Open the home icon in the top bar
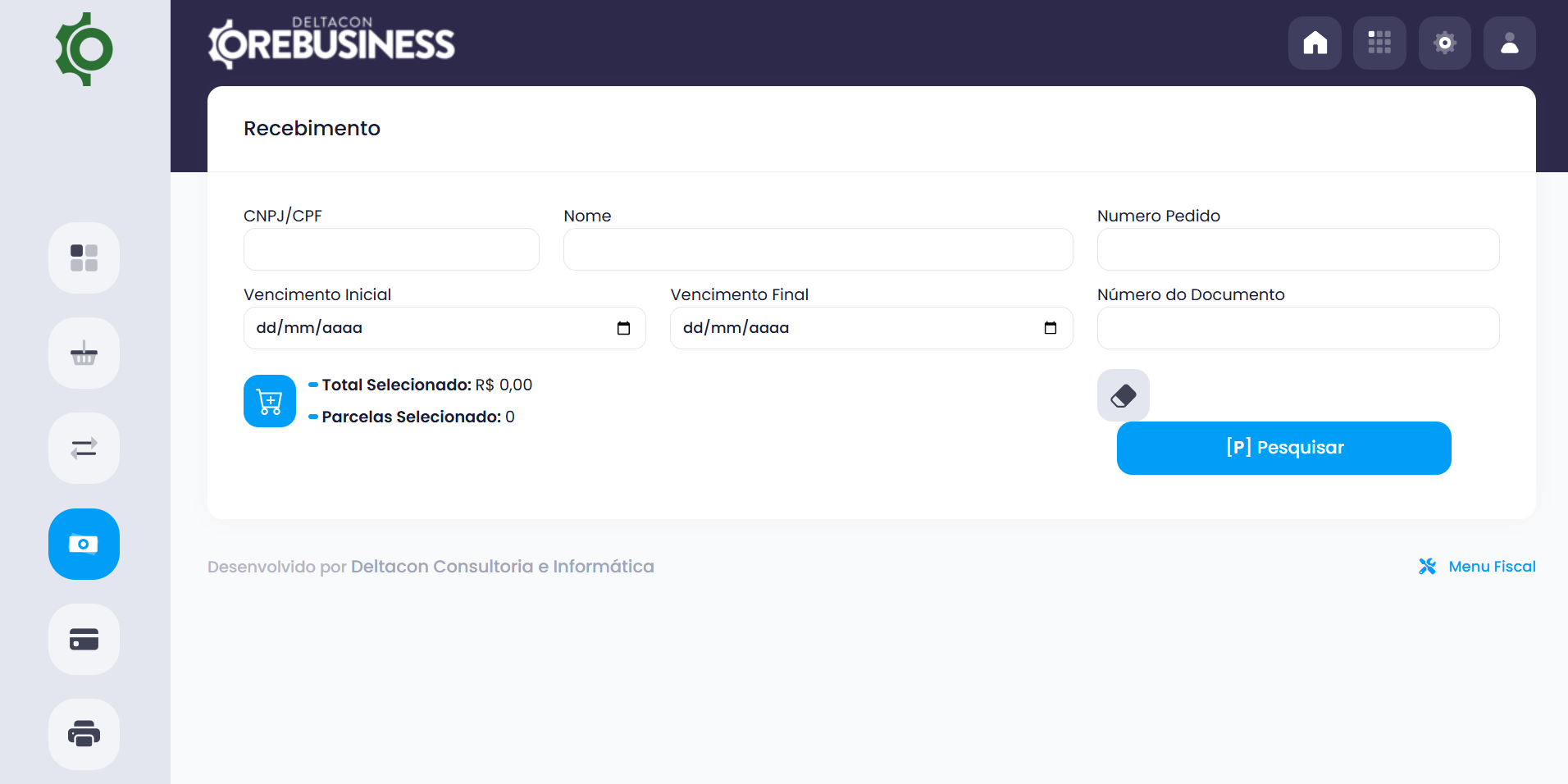The height and width of the screenshot is (784, 1568). point(1314,43)
